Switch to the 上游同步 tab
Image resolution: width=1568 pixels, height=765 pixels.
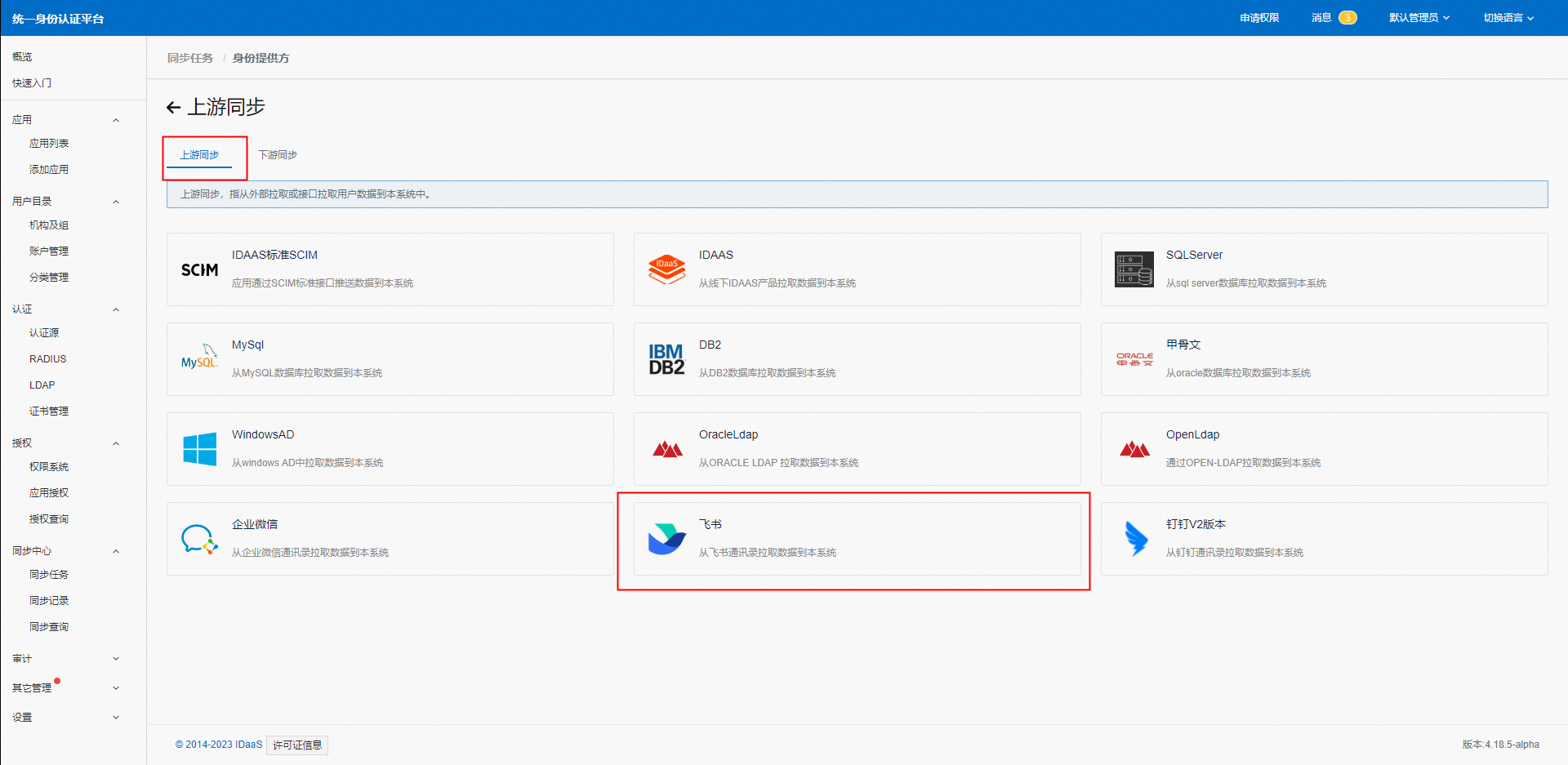(x=199, y=155)
